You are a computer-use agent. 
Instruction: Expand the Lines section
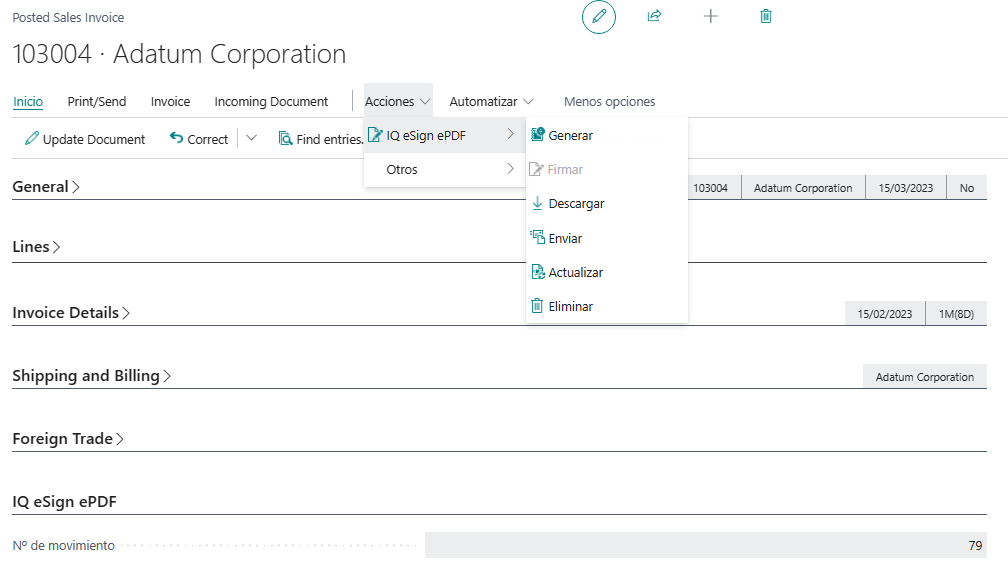36,247
